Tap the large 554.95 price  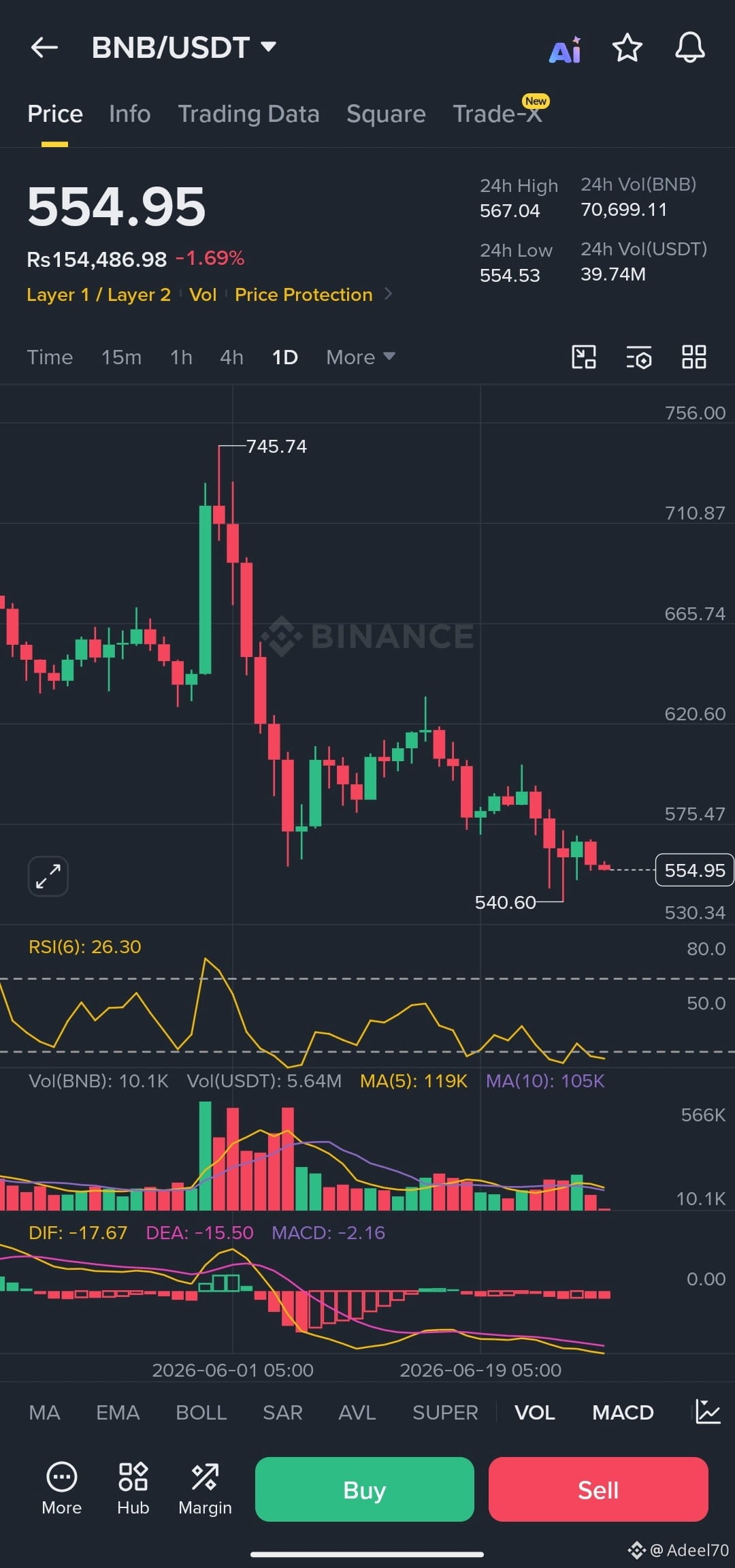click(116, 207)
